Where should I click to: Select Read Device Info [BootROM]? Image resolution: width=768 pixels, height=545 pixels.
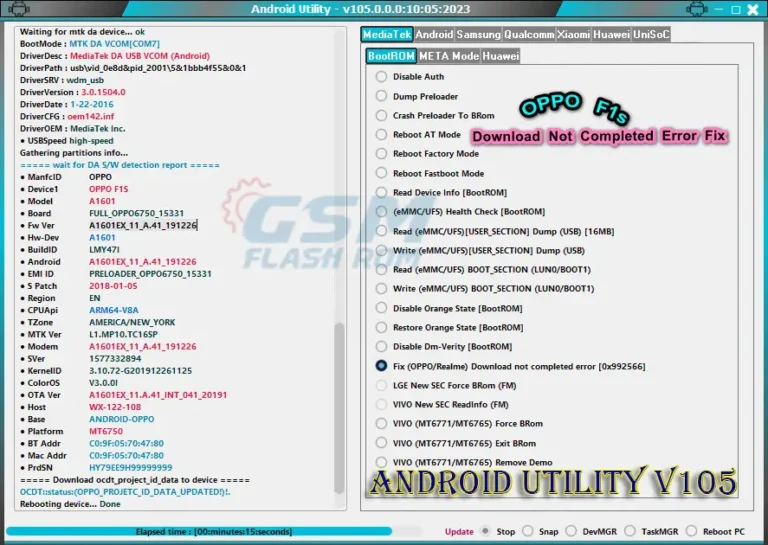tap(381, 192)
